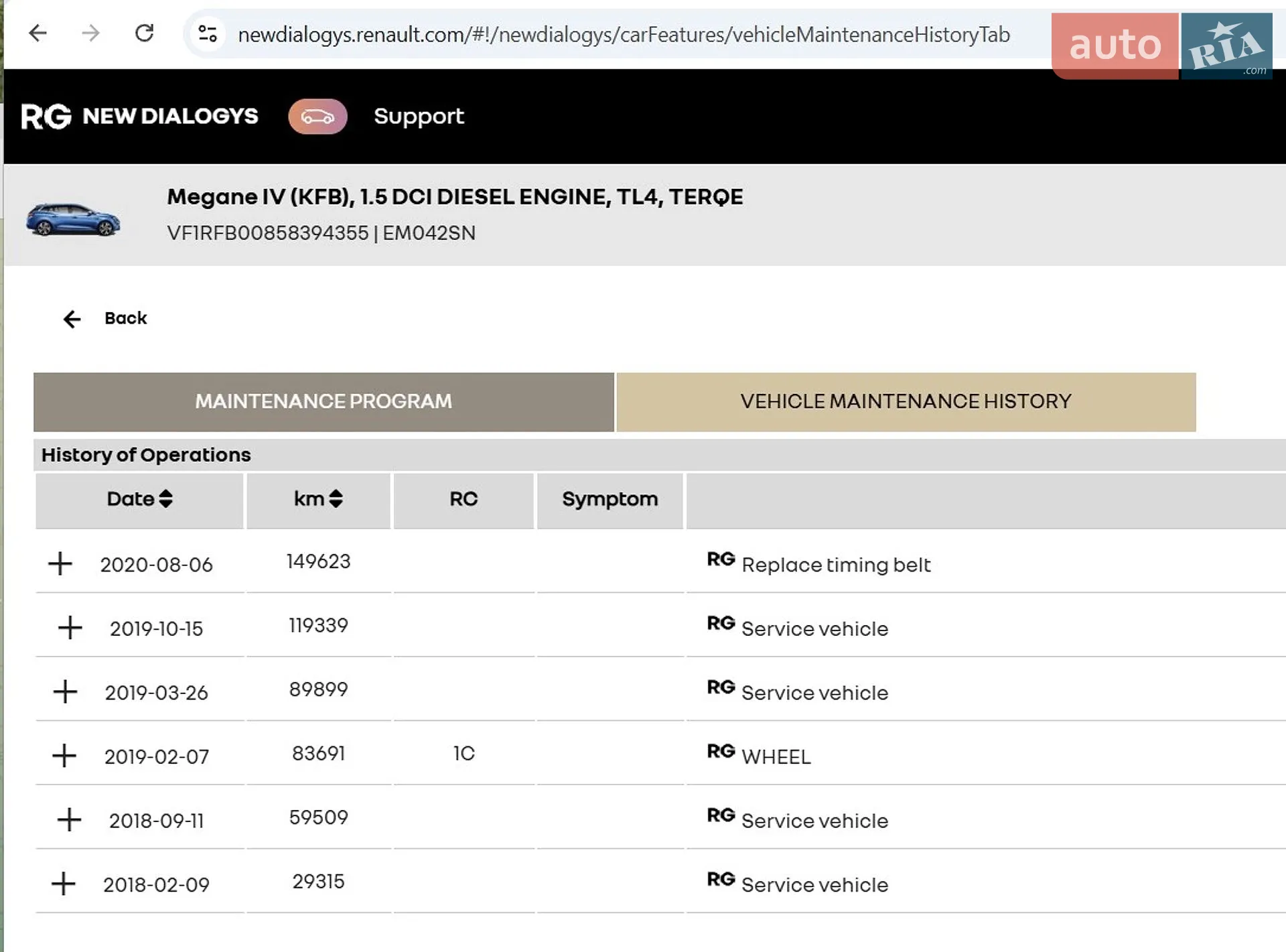Screen dimensions: 1286x952
Task: Open the Support menu
Action: point(419,116)
